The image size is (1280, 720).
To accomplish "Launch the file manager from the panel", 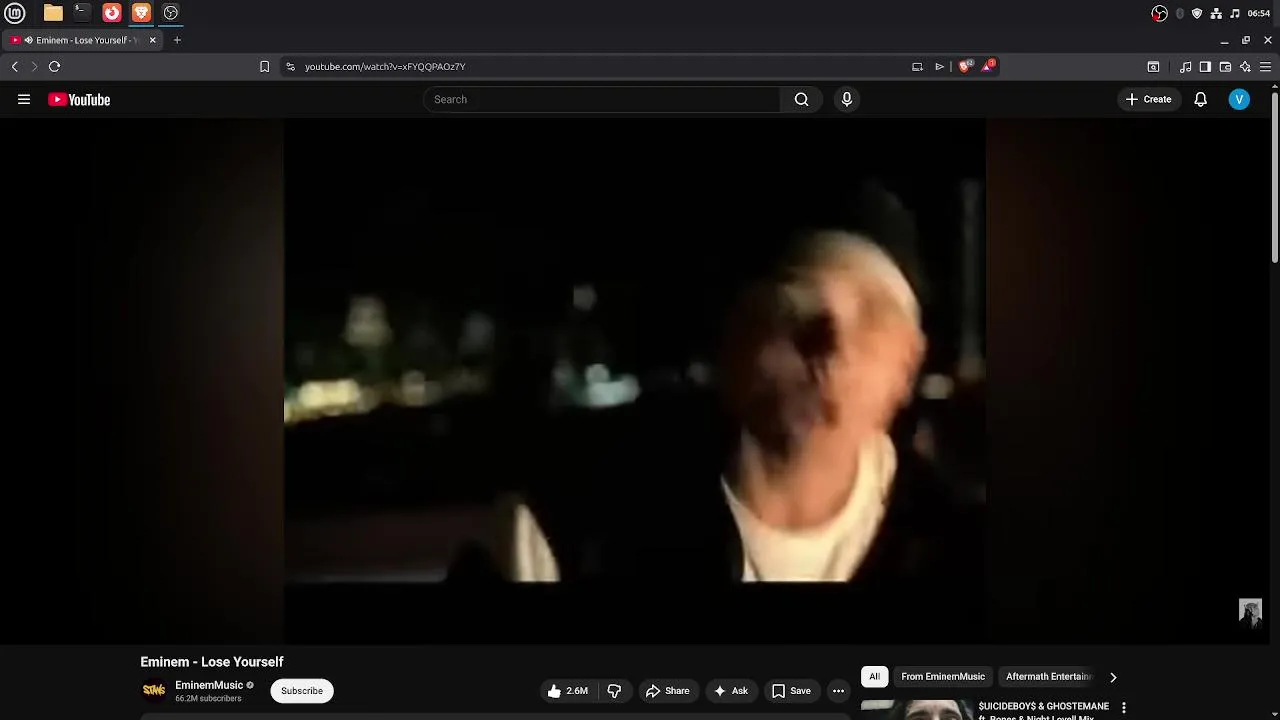I will [53, 13].
